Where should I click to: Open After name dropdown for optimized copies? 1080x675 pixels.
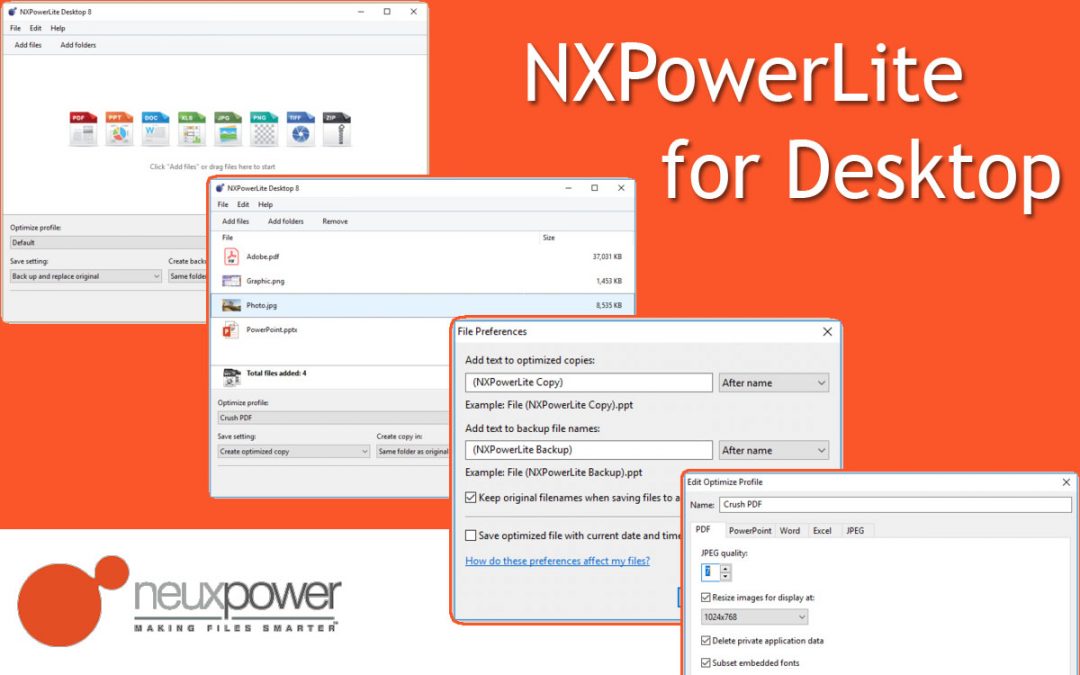pos(773,382)
